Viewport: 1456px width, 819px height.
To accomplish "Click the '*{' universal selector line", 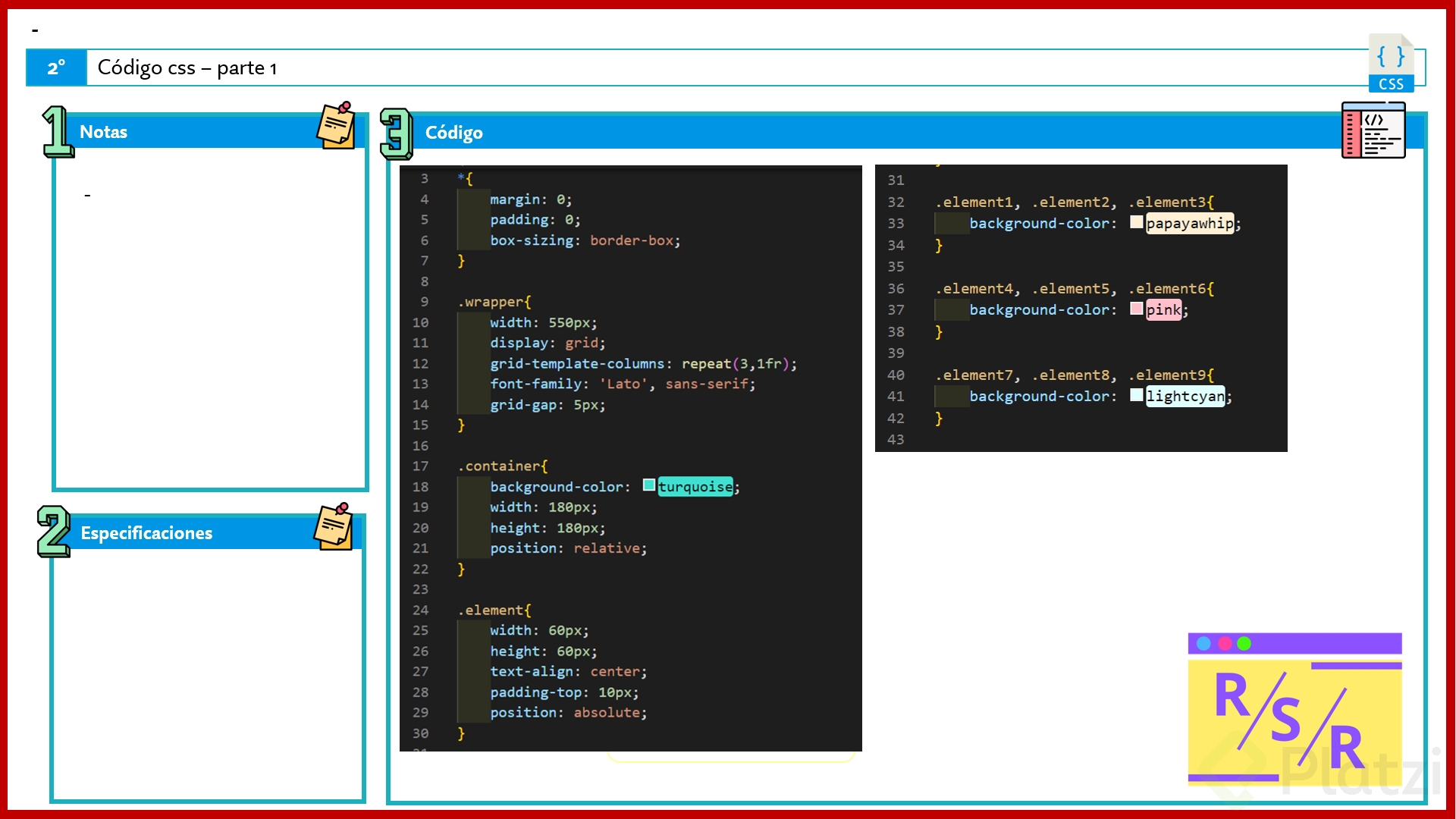I will 465,179.
